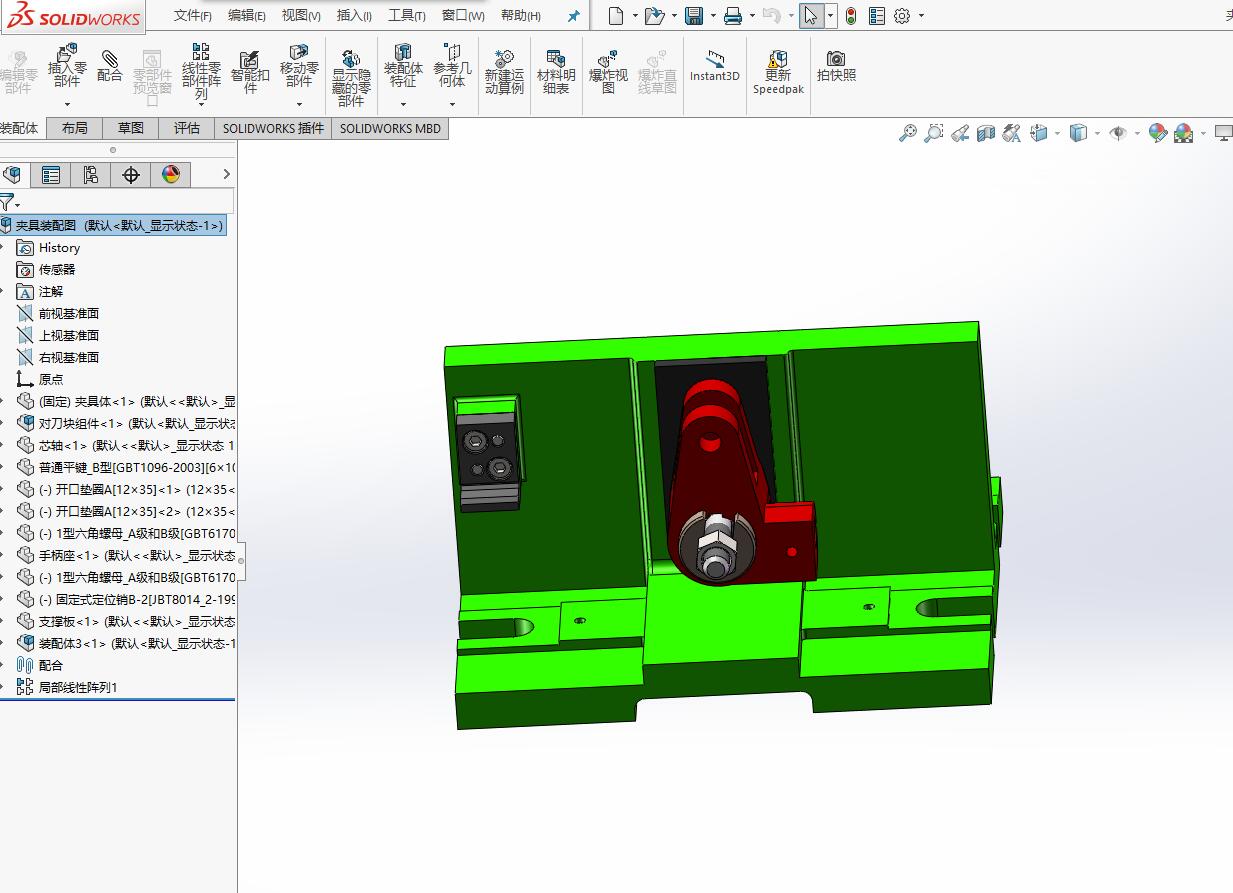Open the Smart Fasteners (智能扣件) tool
Viewport: 1233px width, 893px height.
(250, 68)
